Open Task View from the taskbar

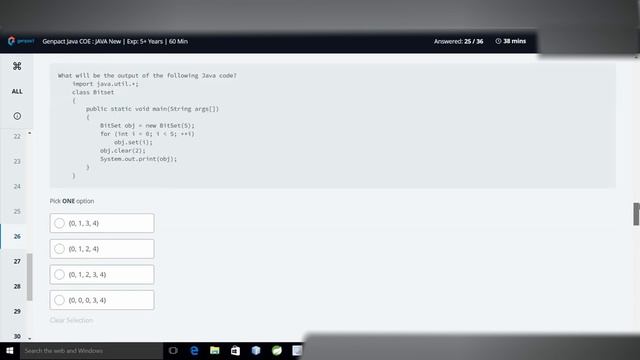pos(173,351)
